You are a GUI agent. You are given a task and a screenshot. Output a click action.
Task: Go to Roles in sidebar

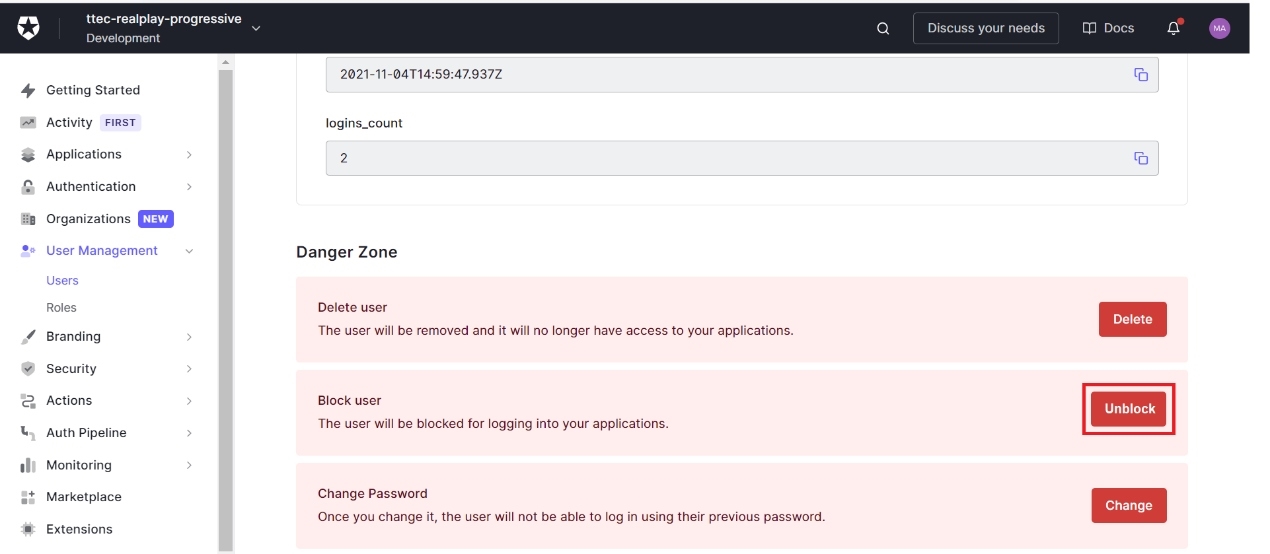click(61, 308)
